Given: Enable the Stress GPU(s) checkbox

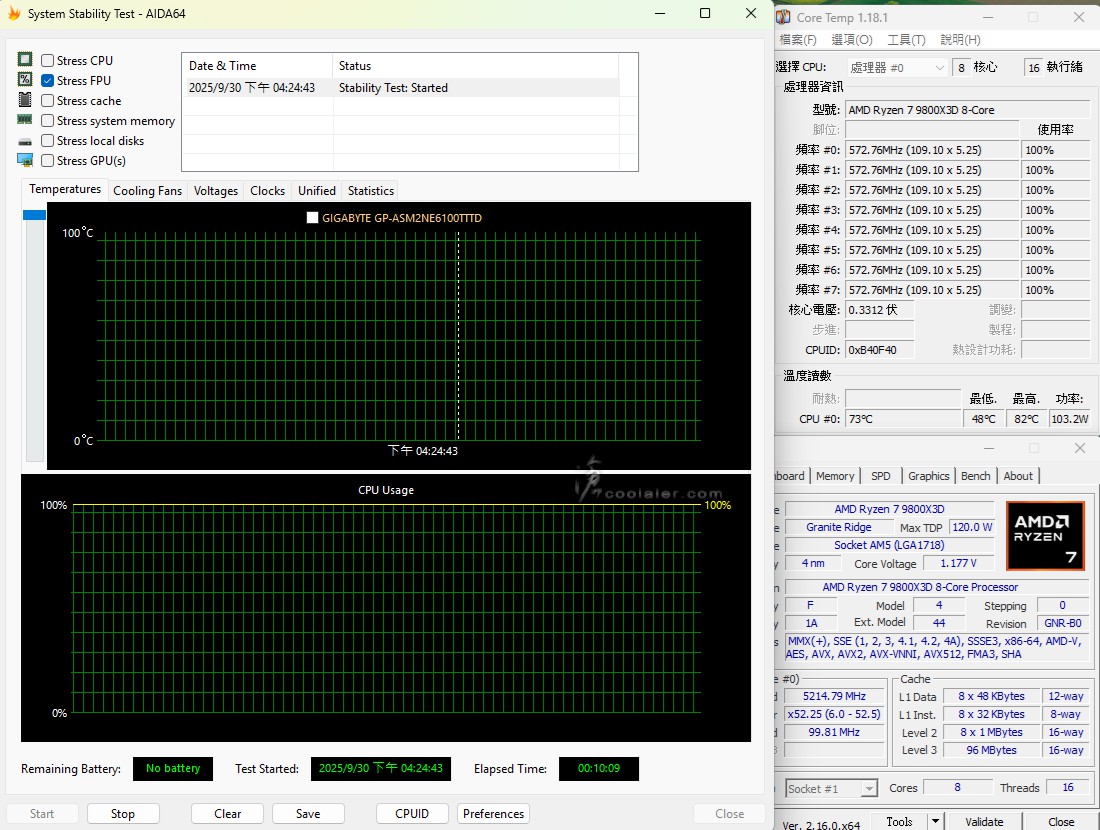Looking at the screenshot, I should tap(48, 161).
